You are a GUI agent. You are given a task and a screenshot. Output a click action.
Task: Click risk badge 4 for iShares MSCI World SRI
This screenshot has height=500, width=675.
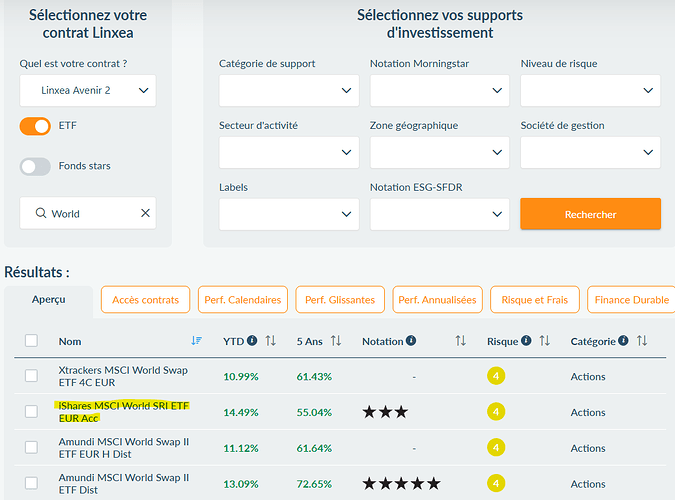pyautogui.click(x=496, y=412)
